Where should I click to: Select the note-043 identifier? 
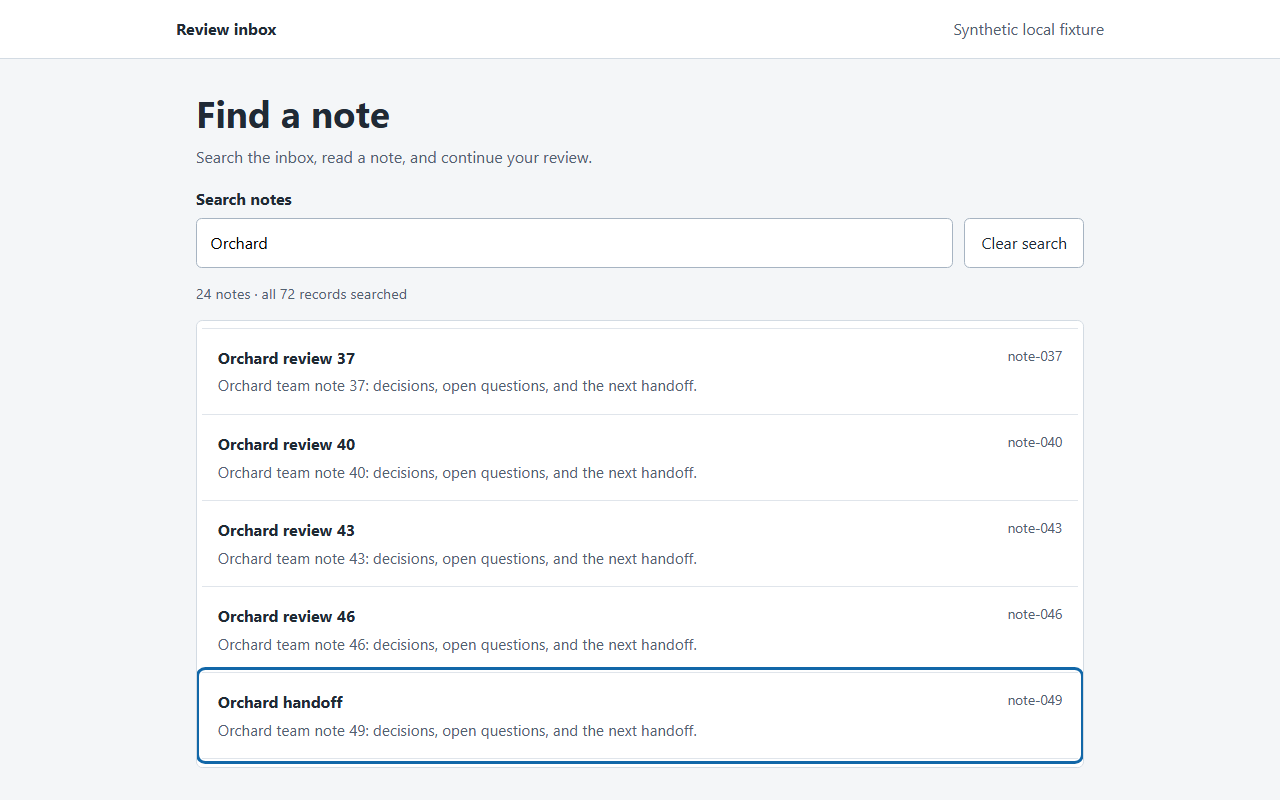tap(1035, 529)
